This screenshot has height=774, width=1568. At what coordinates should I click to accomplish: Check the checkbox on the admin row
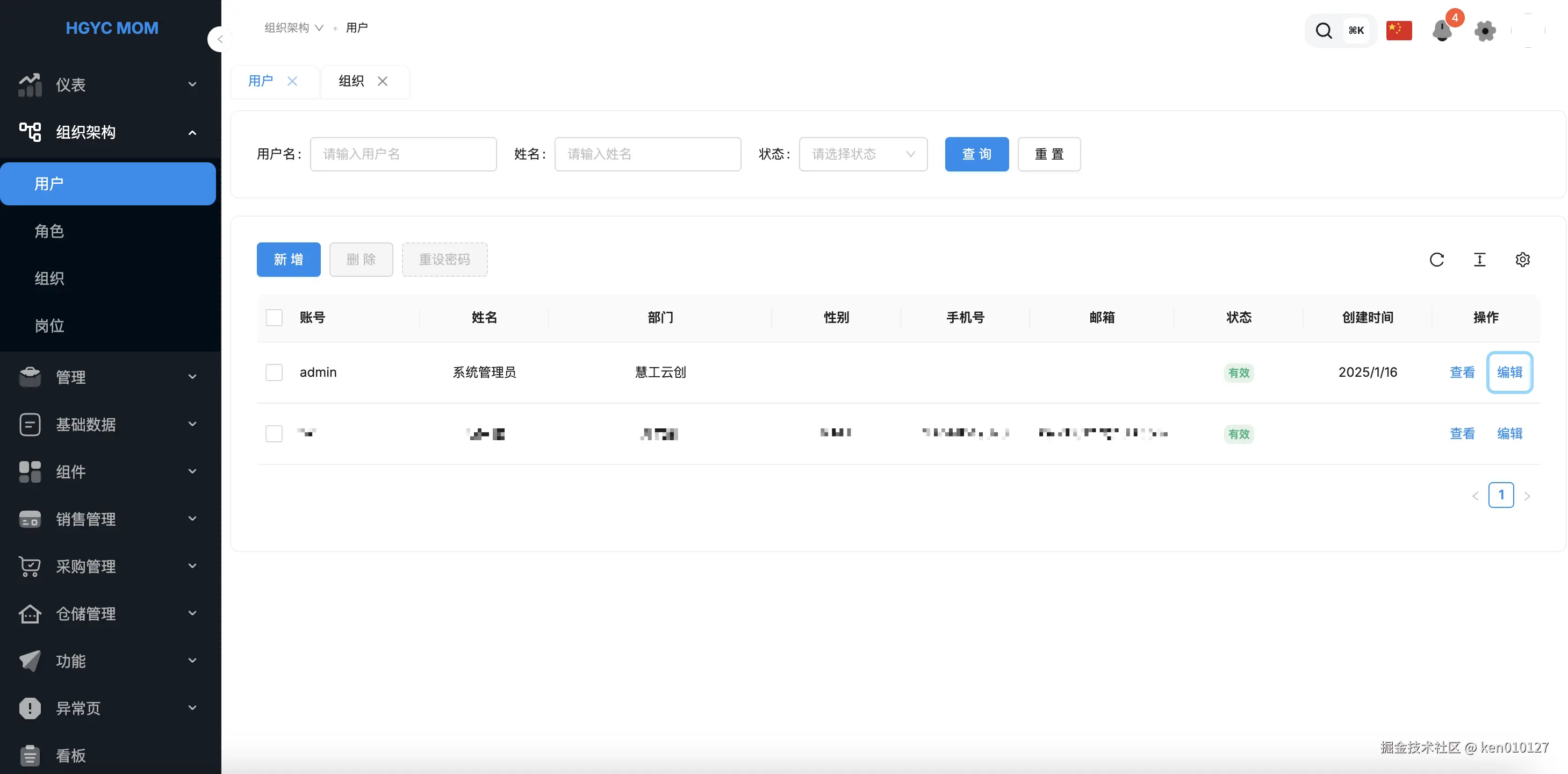coord(274,372)
